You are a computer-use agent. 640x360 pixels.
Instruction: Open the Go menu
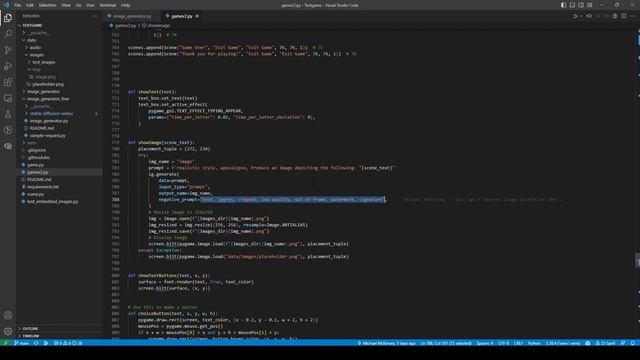[x=79, y=5]
